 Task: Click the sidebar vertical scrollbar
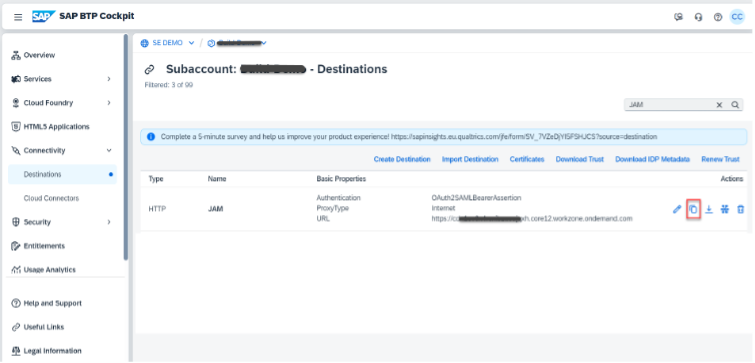tap(126, 147)
